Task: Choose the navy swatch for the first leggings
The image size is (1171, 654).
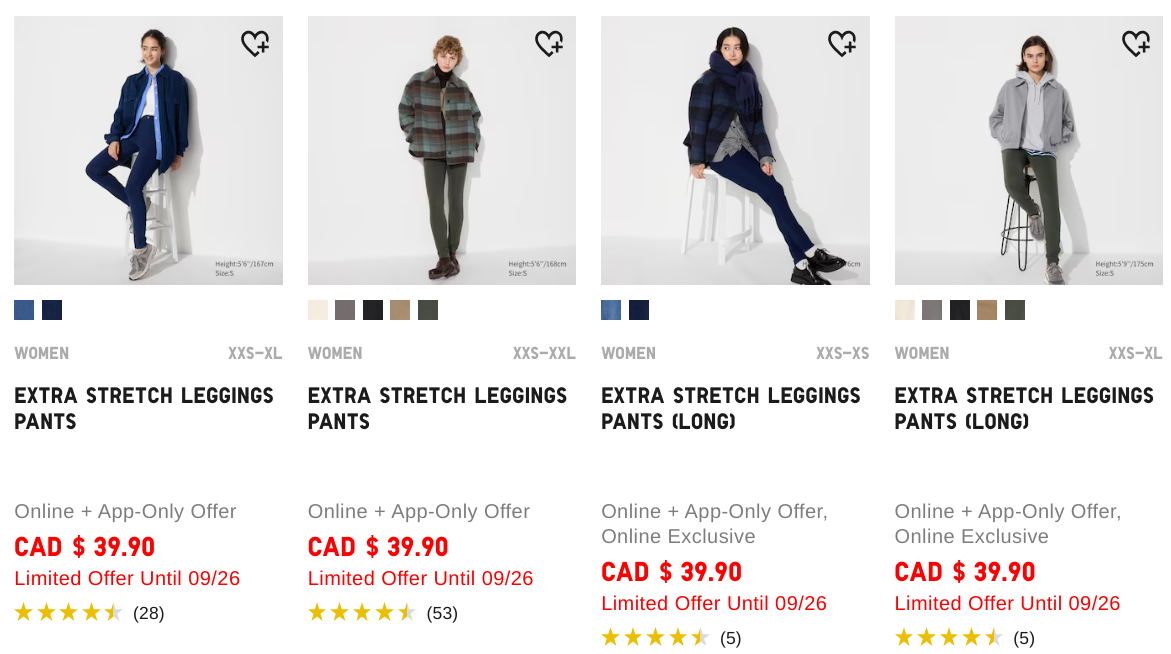Action: 52,310
